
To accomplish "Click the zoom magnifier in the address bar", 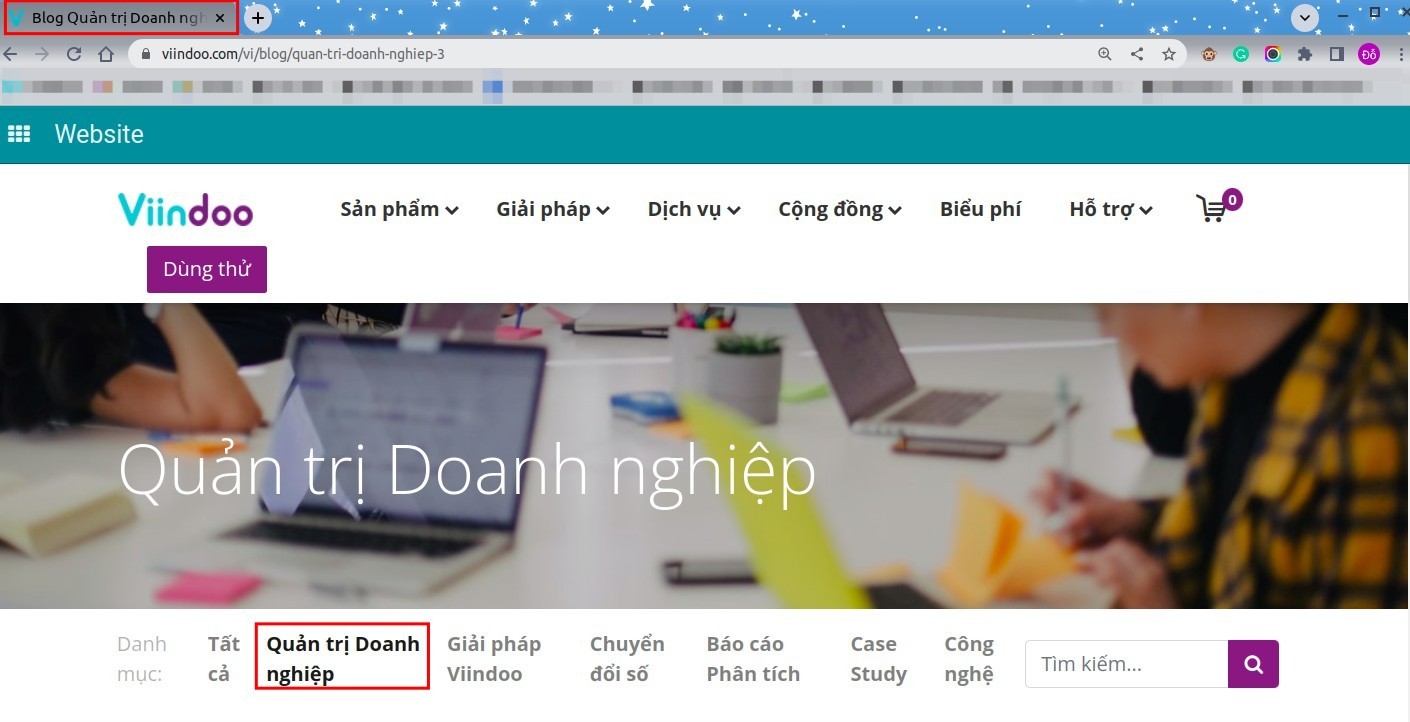I will coord(1104,54).
